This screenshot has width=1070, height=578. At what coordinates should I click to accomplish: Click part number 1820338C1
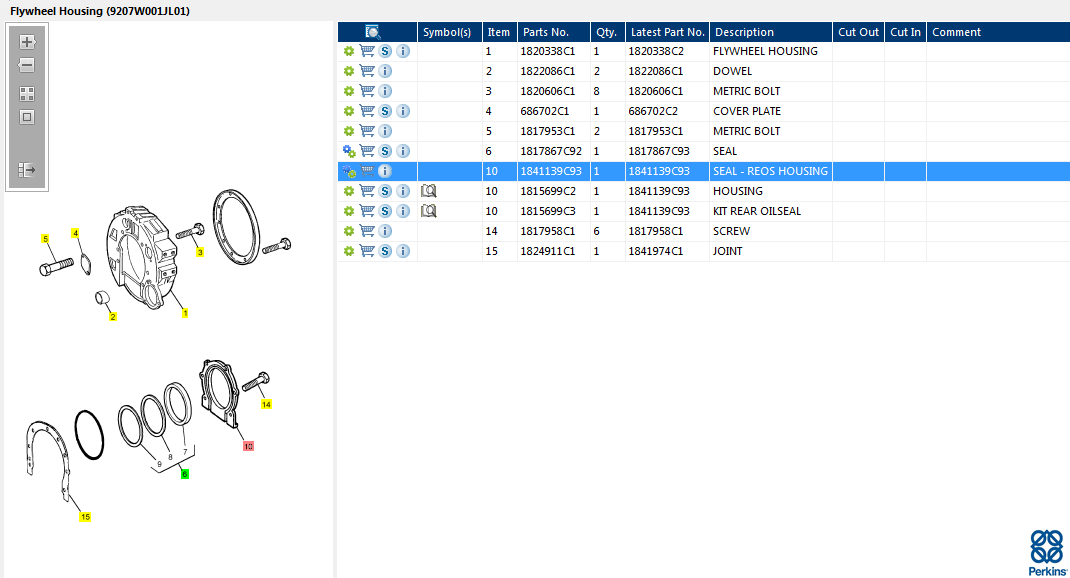click(x=547, y=51)
